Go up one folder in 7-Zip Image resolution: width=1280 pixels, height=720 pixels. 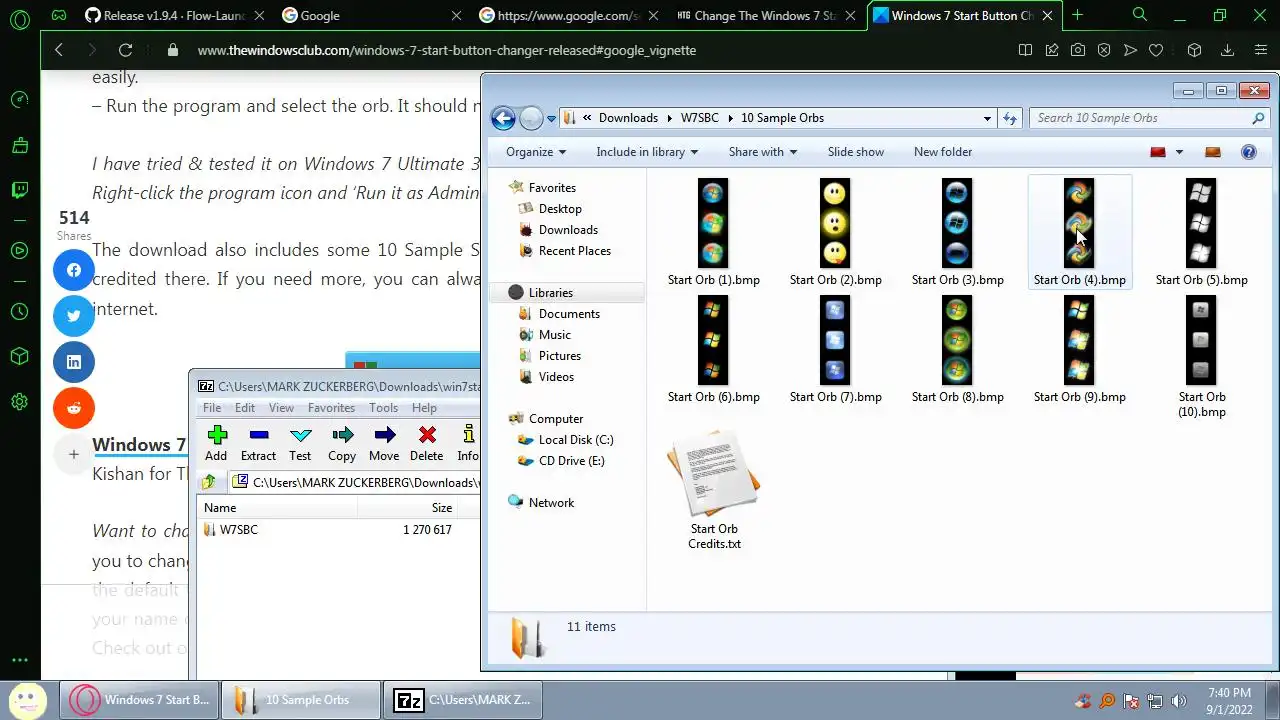click(208, 482)
